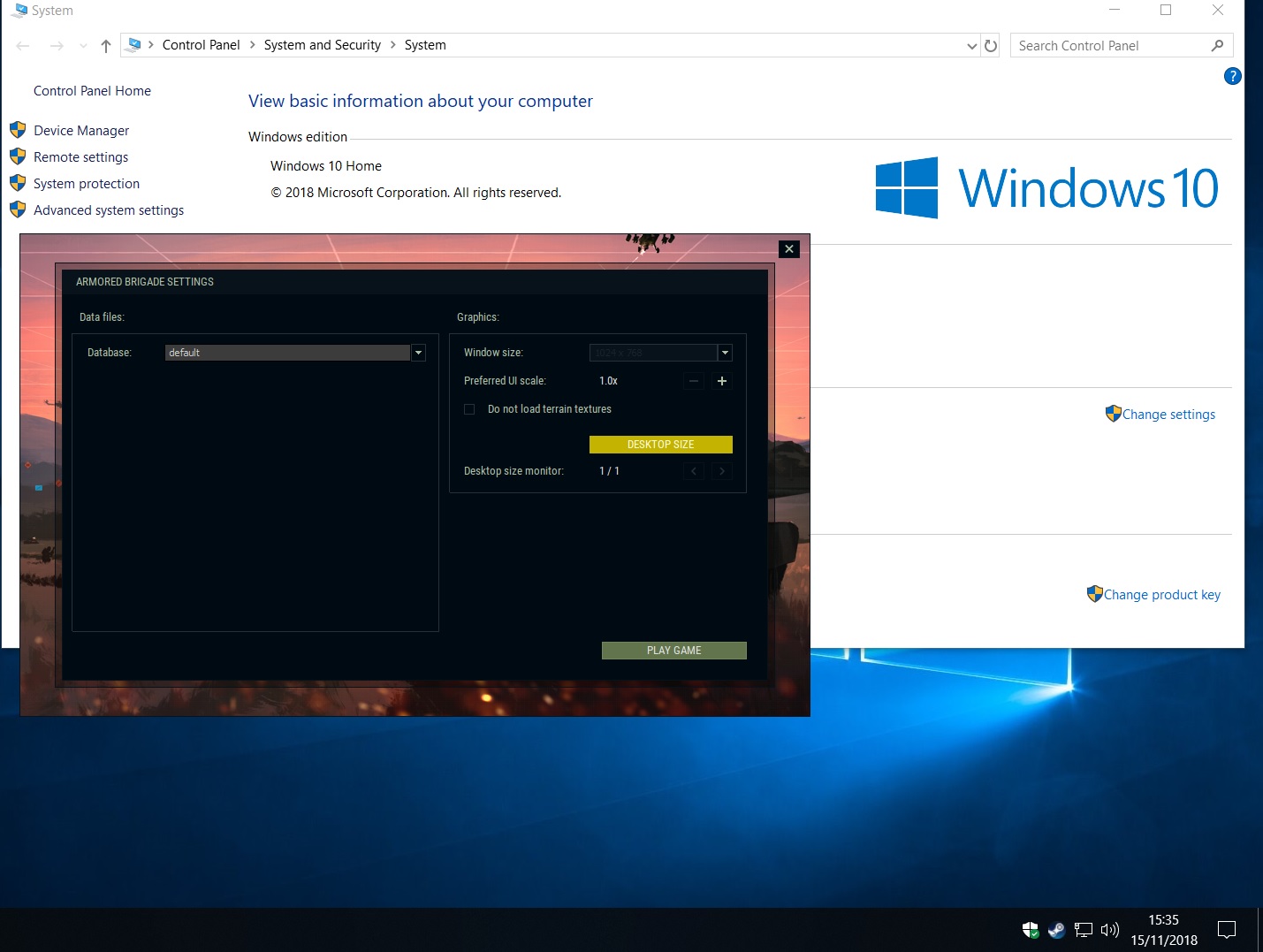Navigate to Control Panel breadcrumb
Screen dimensions: 1263x952
point(202,45)
